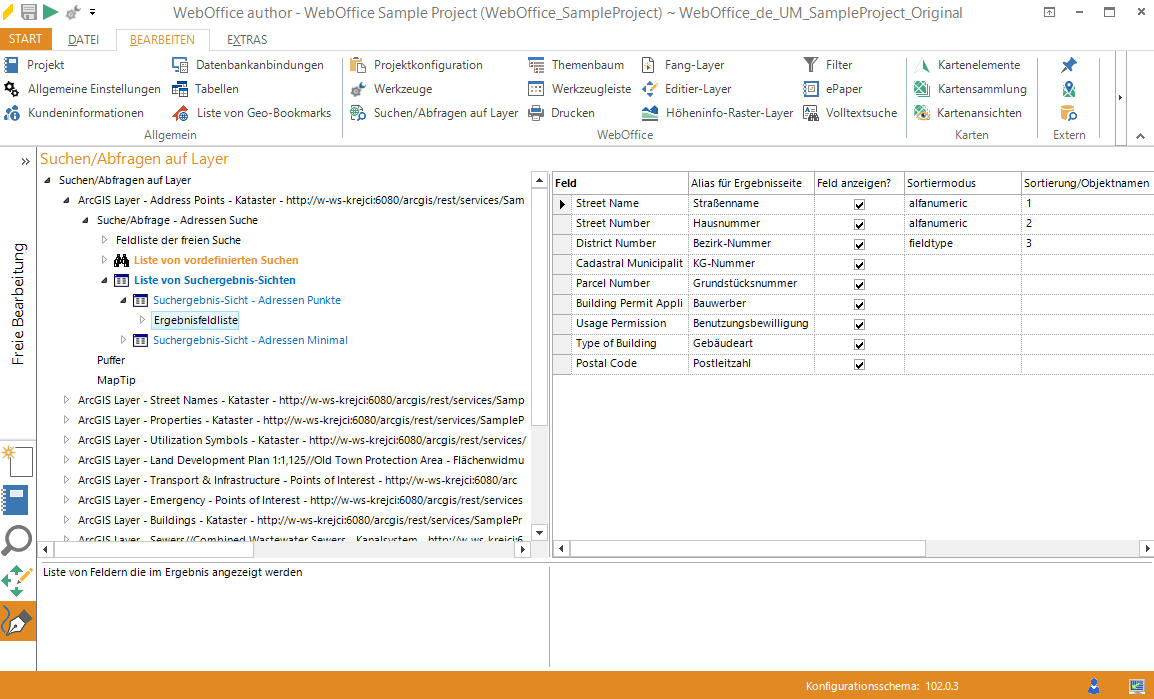Collapse 'Liste von Suchergebnis-Sichten' node

[x=105, y=280]
